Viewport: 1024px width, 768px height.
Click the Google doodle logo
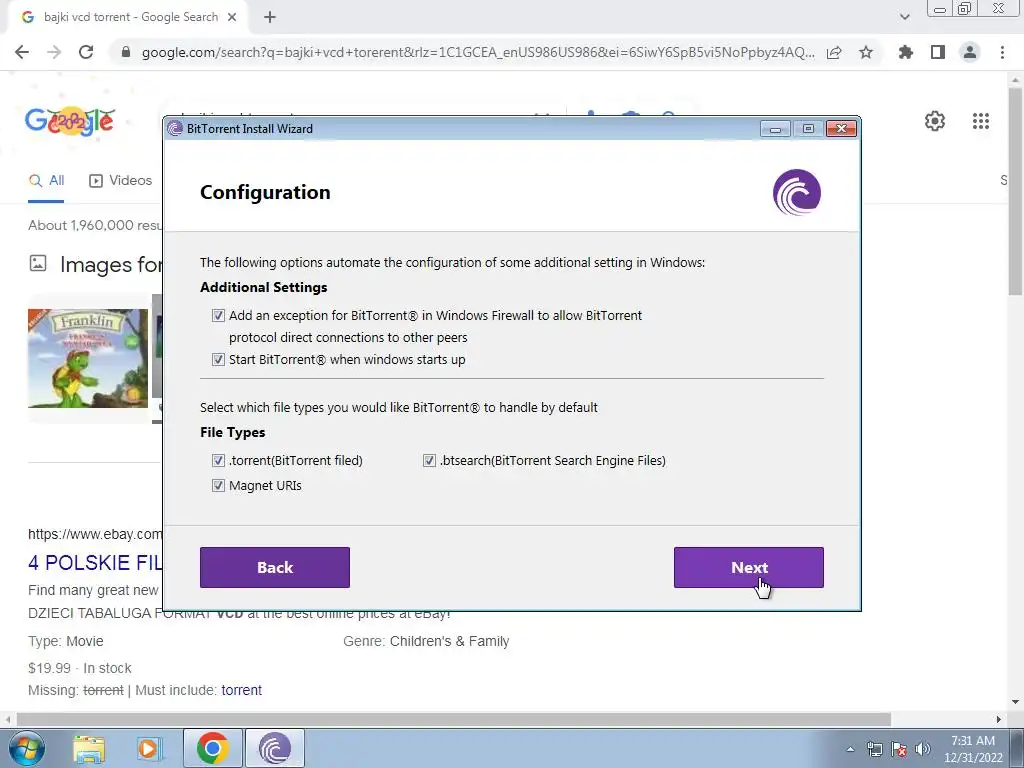click(70, 121)
